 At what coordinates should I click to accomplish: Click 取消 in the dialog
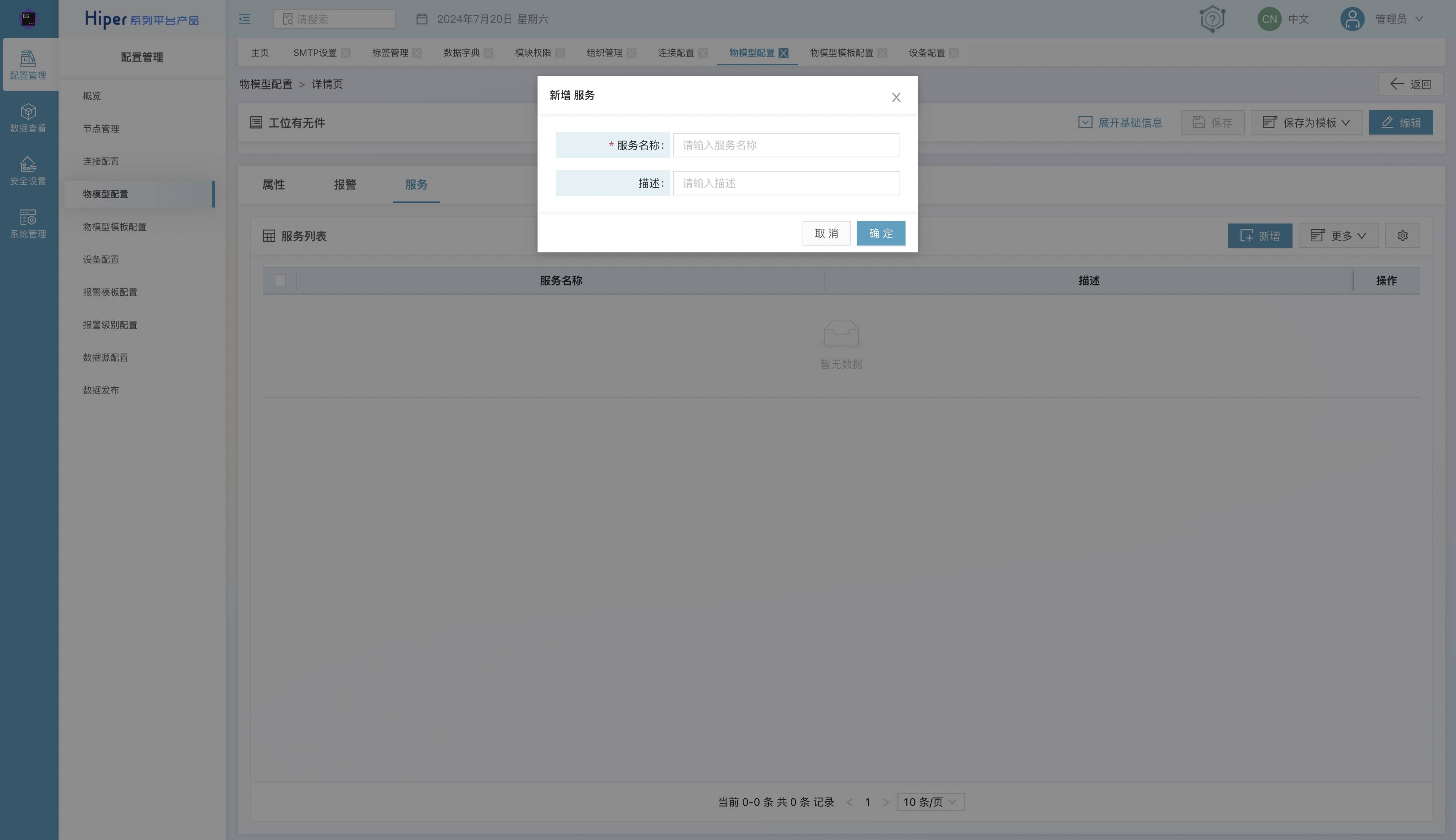click(826, 234)
